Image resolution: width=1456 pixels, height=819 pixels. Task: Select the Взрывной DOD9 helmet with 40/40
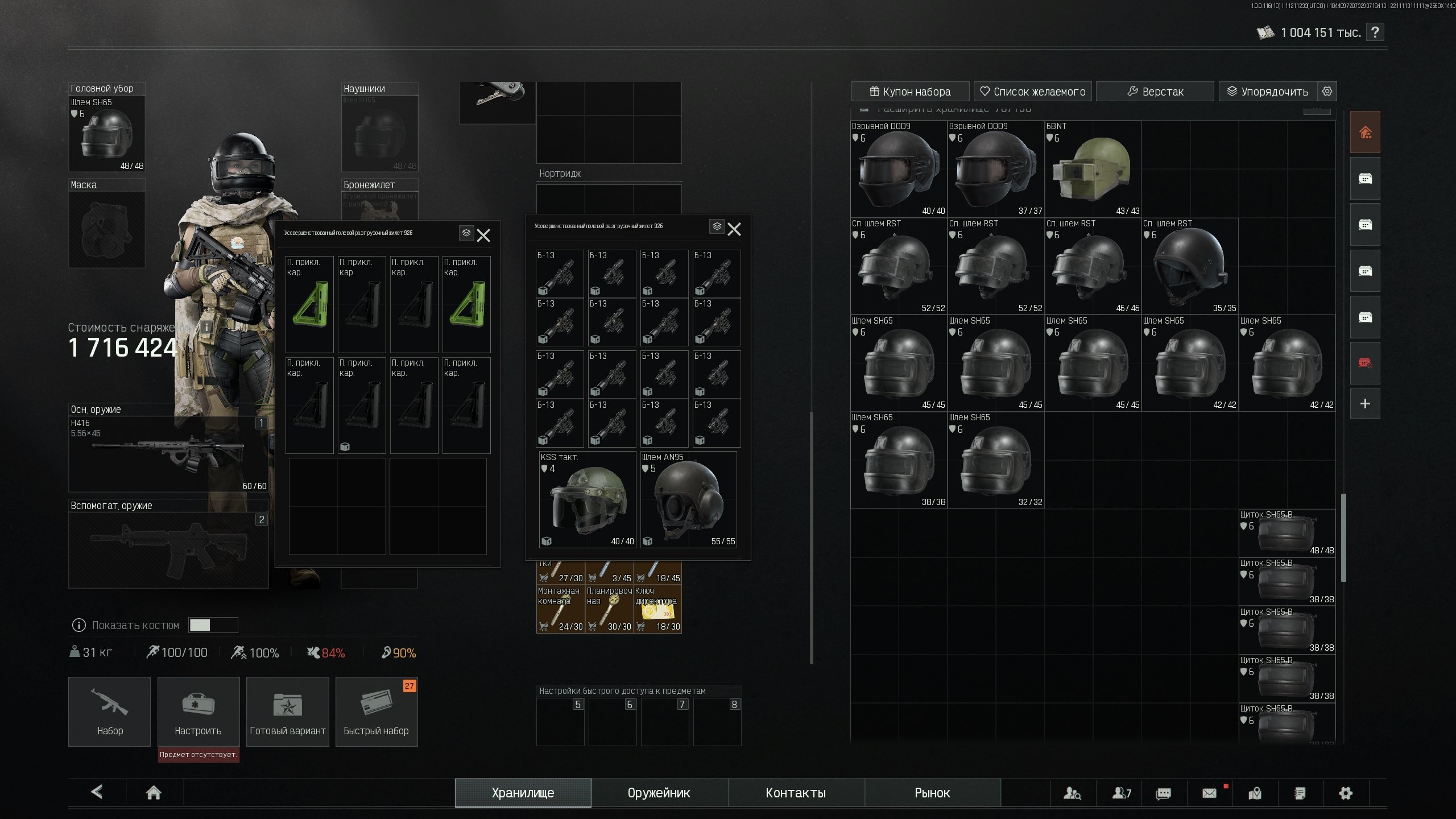coord(899,169)
